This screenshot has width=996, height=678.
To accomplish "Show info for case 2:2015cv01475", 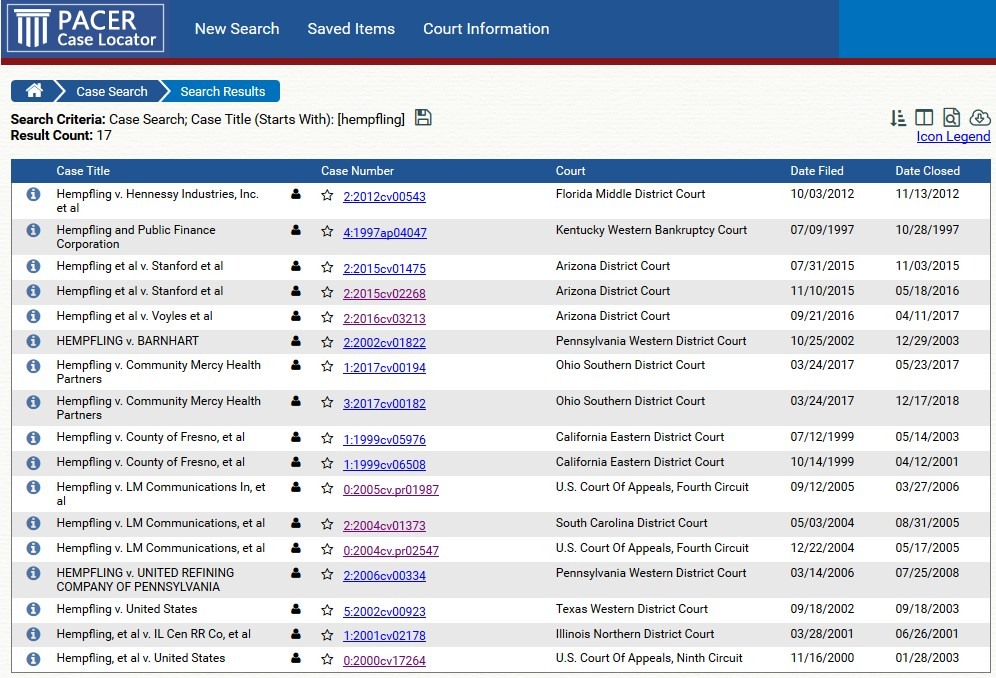I will [x=34, y=267].
